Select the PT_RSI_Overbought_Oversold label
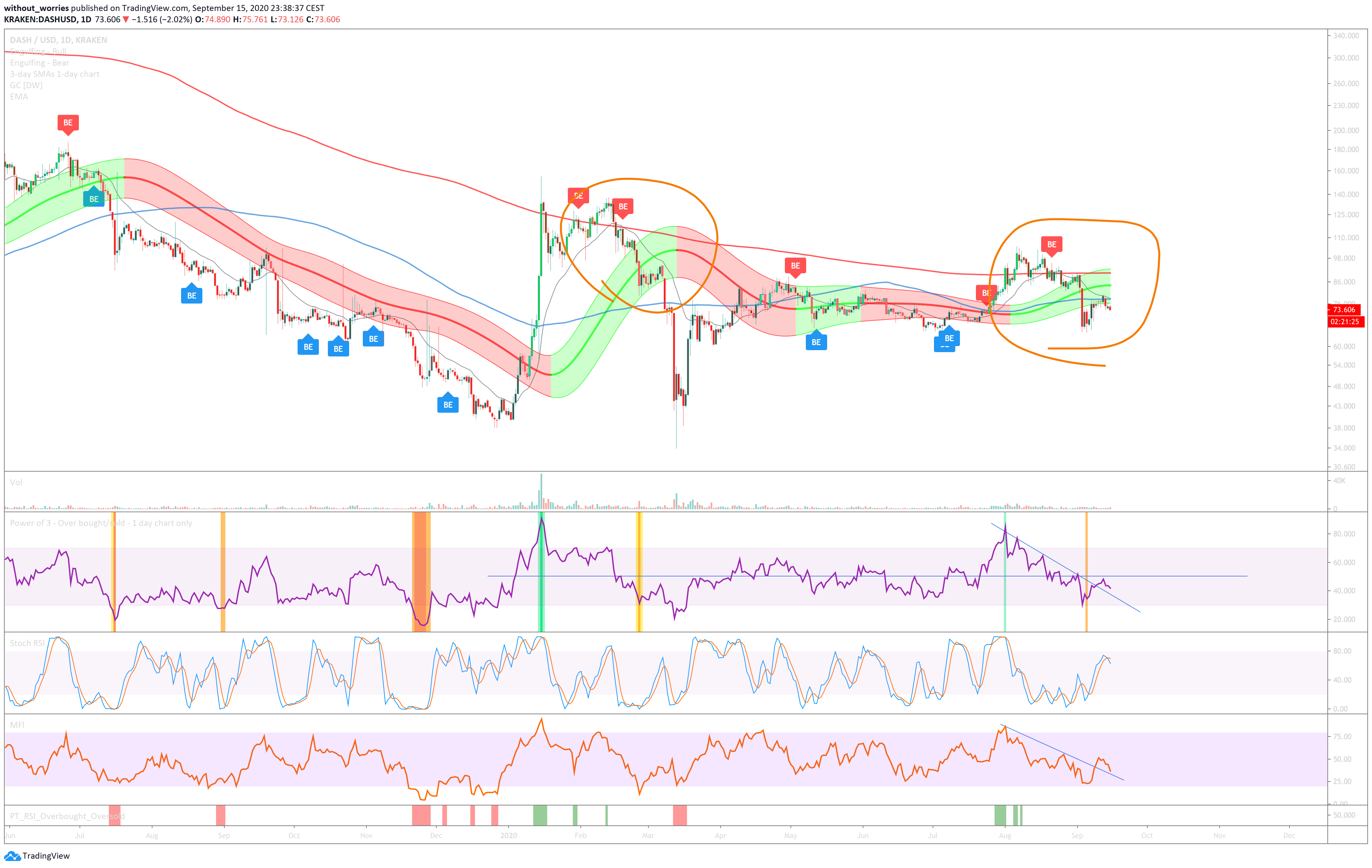 pos(67,816)
